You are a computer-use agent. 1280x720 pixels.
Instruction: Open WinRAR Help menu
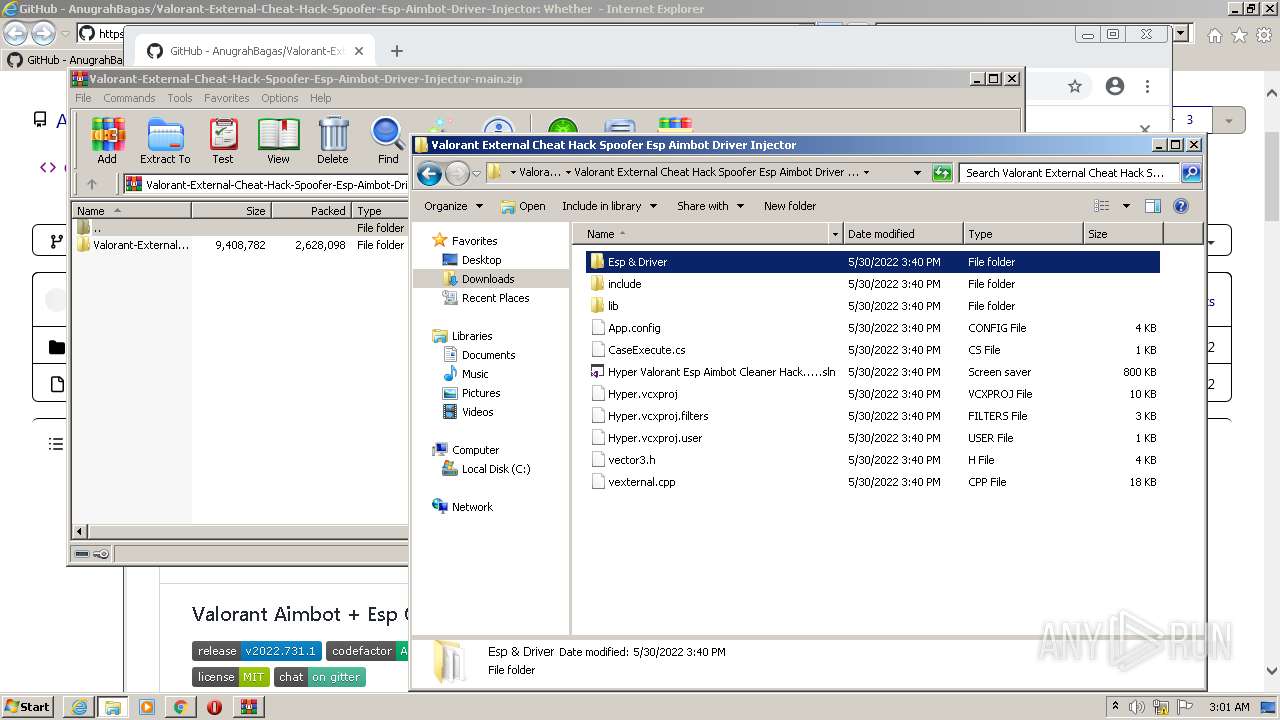320,98
